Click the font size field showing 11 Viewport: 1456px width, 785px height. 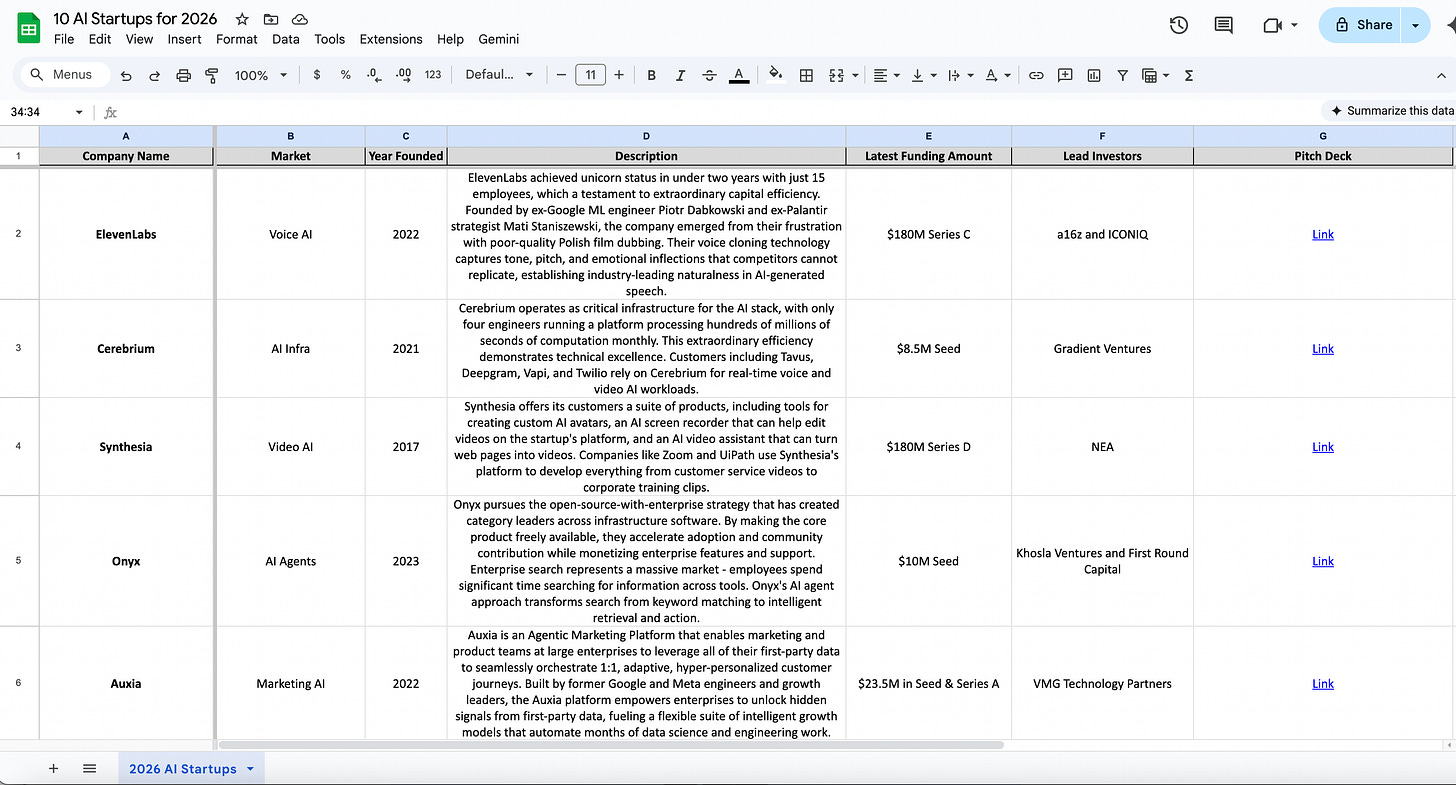591,75
